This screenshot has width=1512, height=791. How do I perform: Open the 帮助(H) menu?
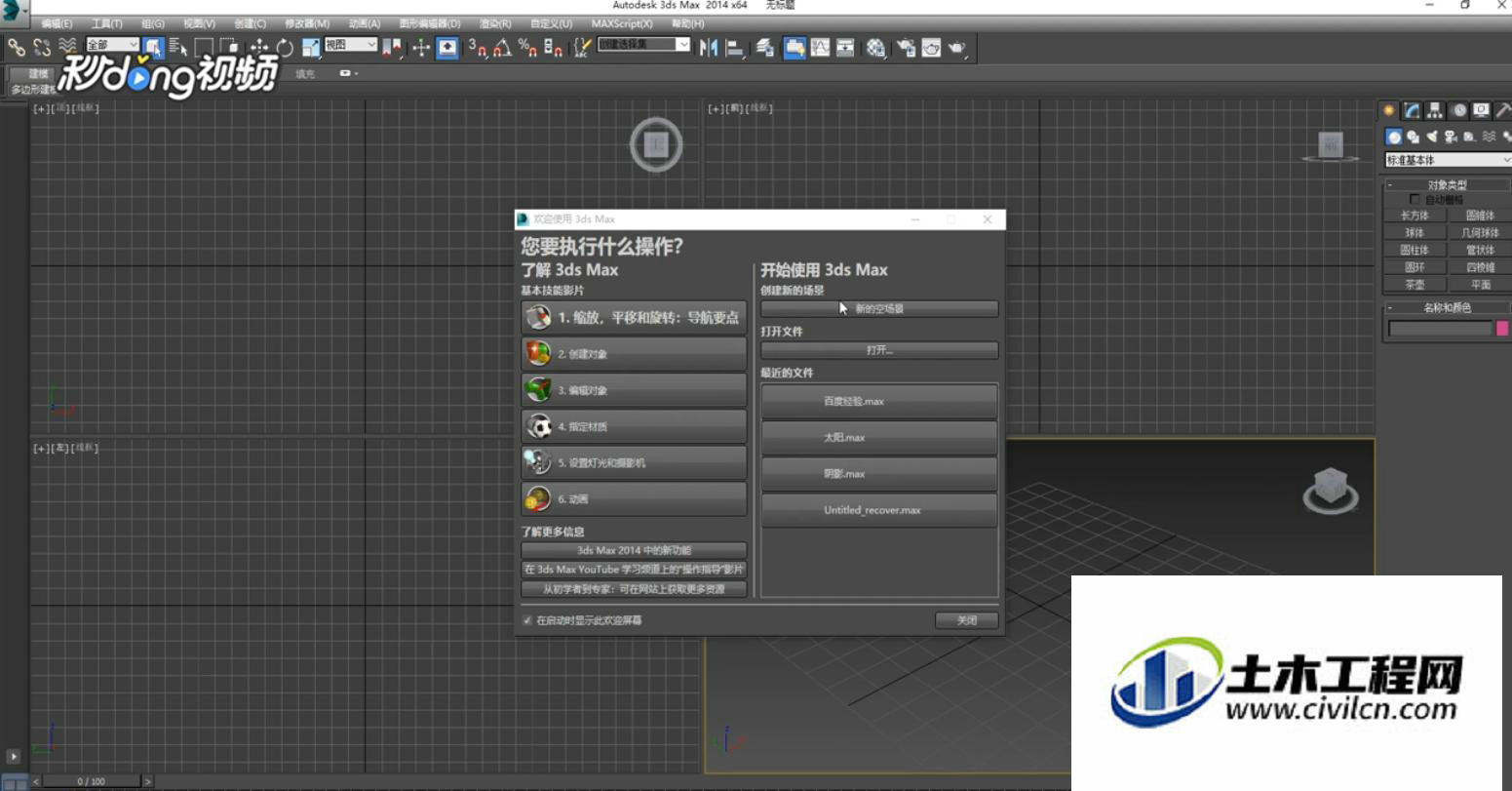[x=687, y=23]
